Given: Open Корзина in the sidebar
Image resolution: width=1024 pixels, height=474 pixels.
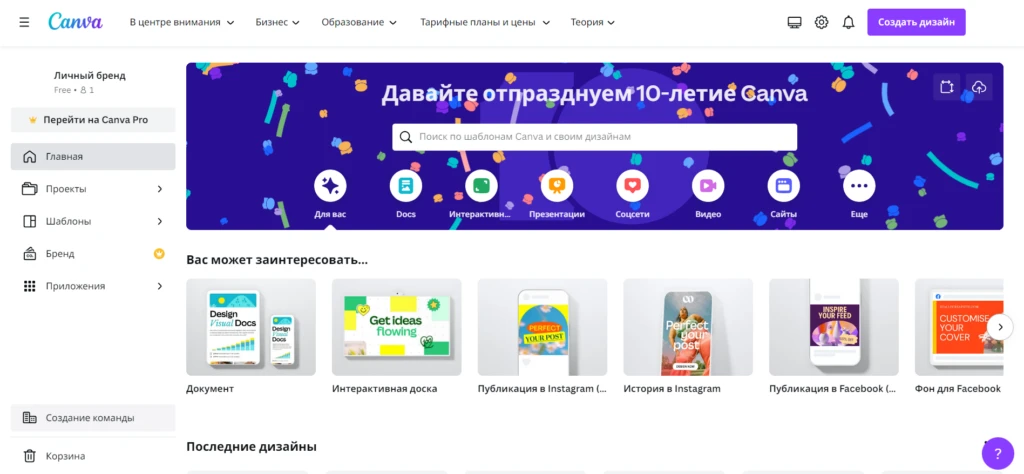Looking at the screenshot, I should coord(93,456).
